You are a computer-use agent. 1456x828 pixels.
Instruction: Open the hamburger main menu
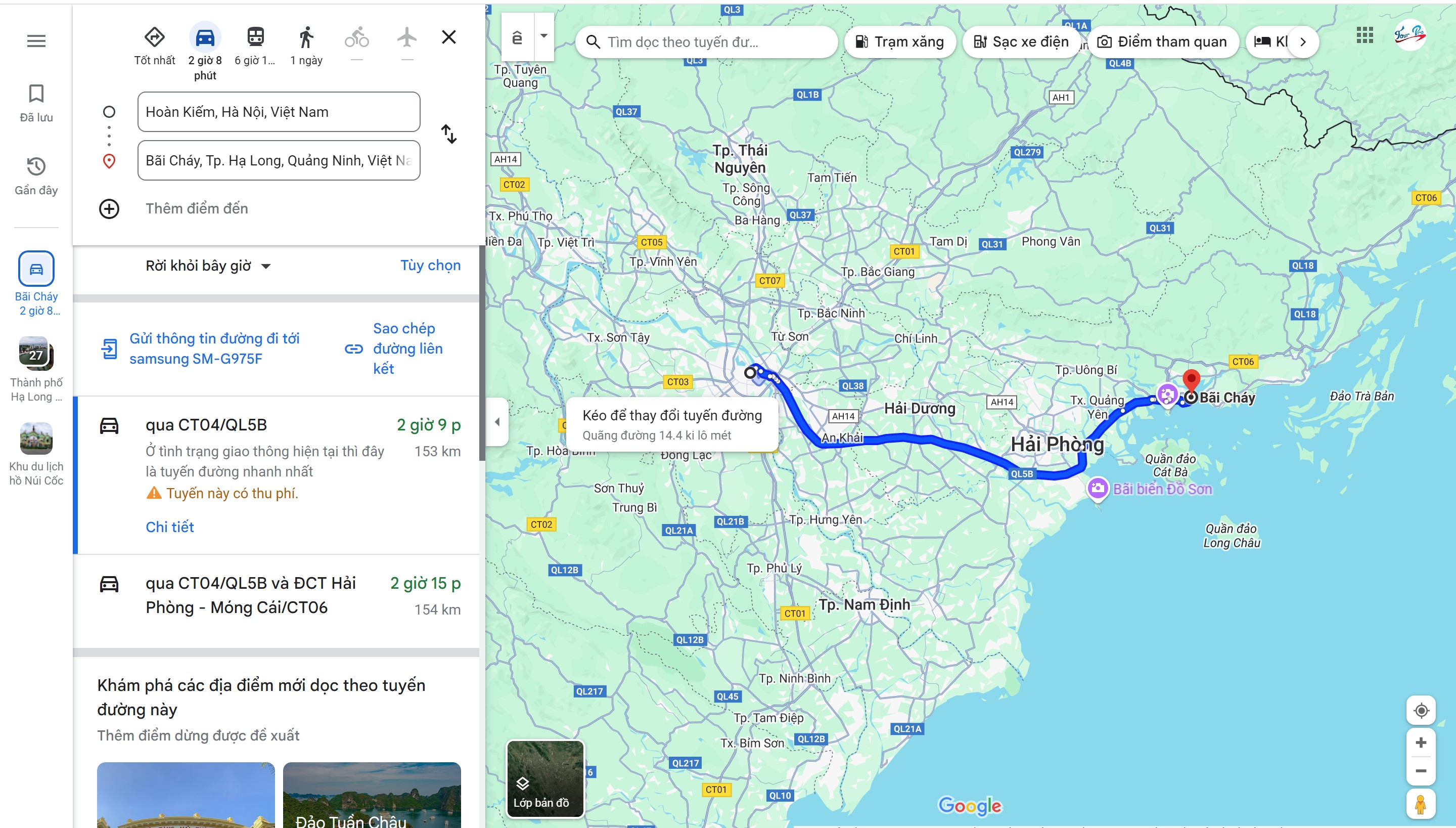[36, 41]
